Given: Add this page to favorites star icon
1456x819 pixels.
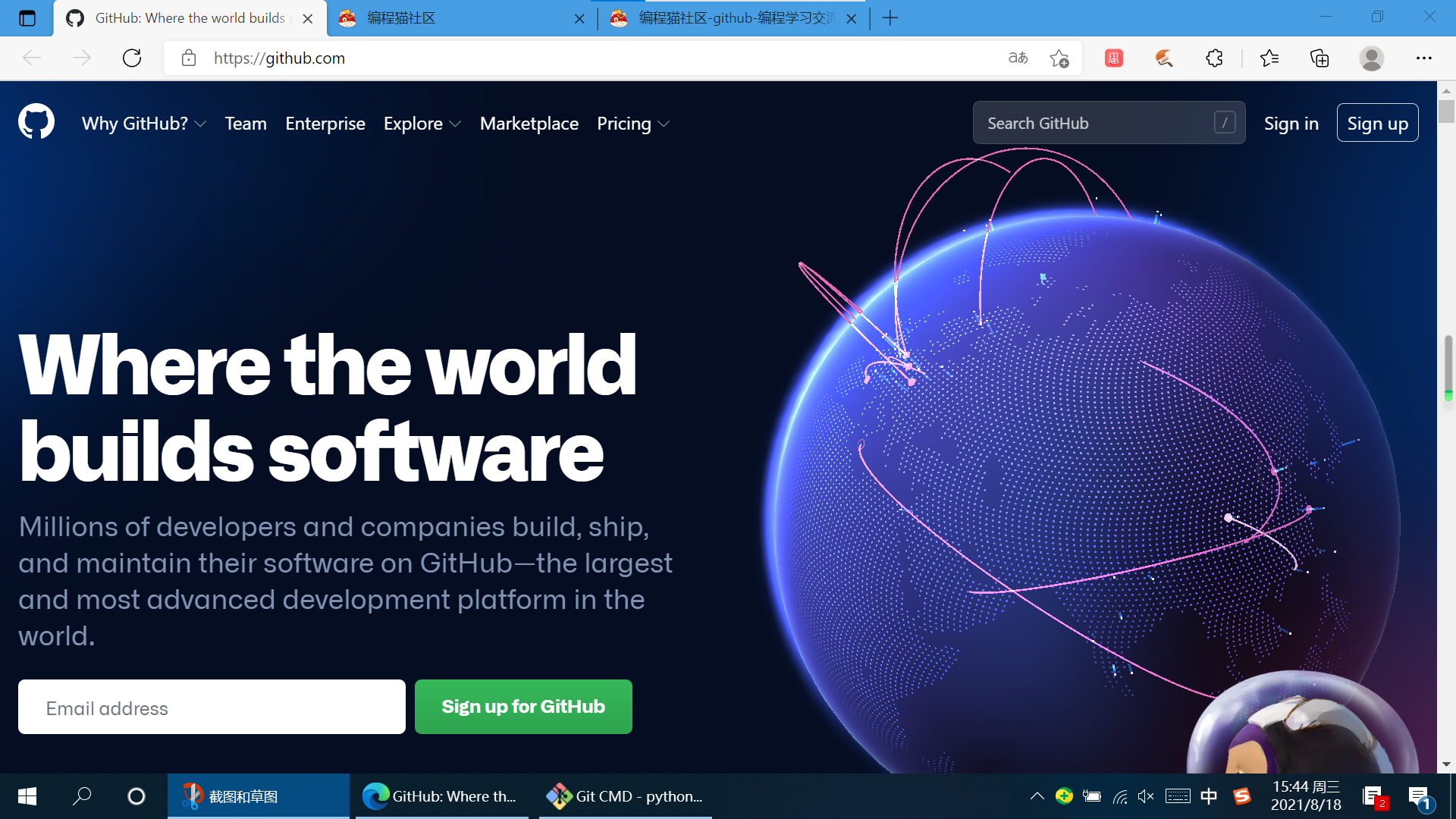Looking at the screenshot, I should point(1059,58).
